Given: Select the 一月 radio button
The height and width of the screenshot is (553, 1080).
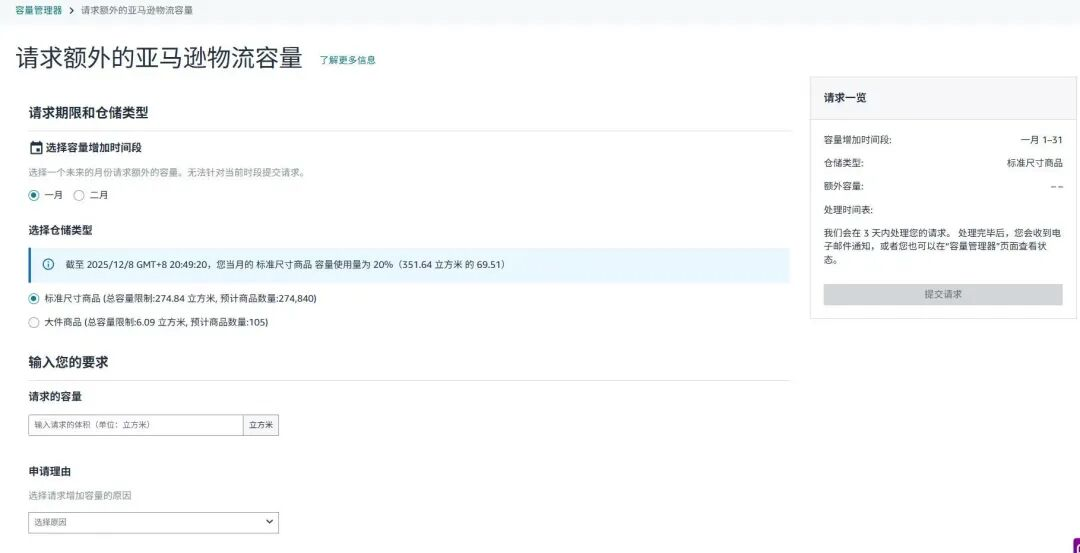Looking at the screenshot, I should pyautogui.click(x=34, y=195).
